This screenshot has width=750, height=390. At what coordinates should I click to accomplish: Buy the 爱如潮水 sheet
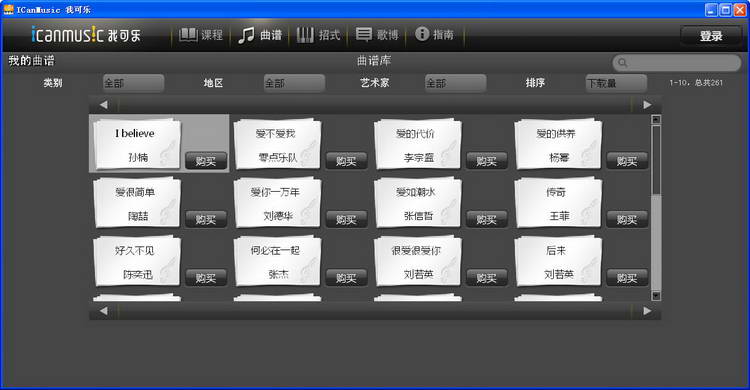pos(486,219)
